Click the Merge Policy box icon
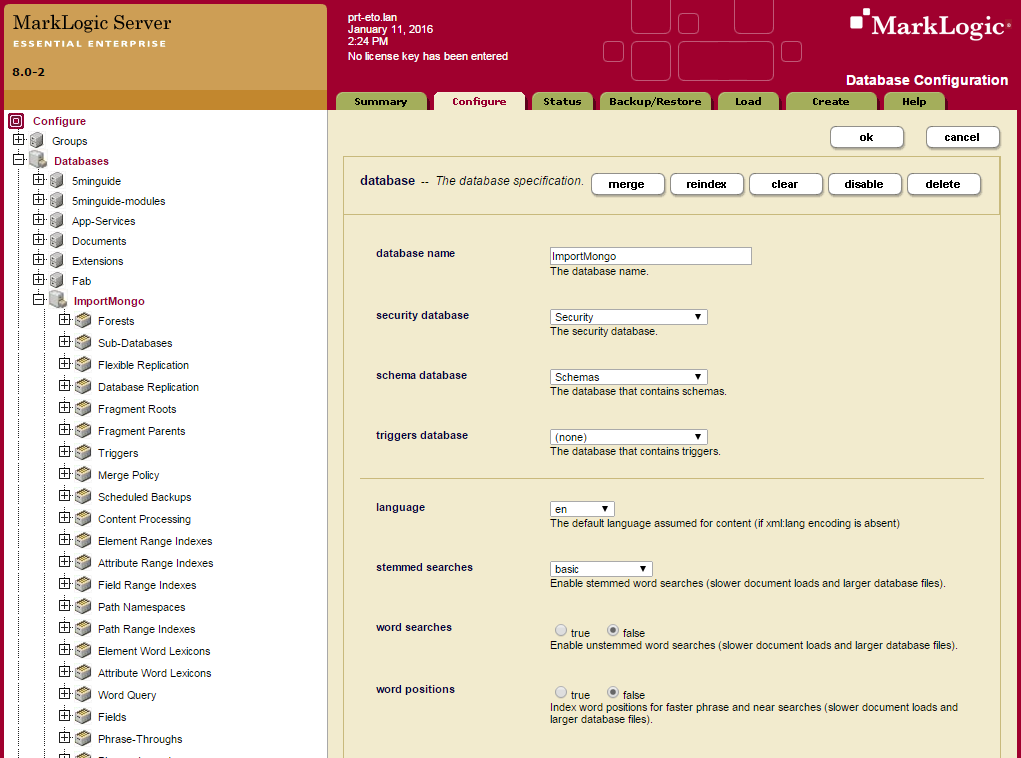 point(83,475)
